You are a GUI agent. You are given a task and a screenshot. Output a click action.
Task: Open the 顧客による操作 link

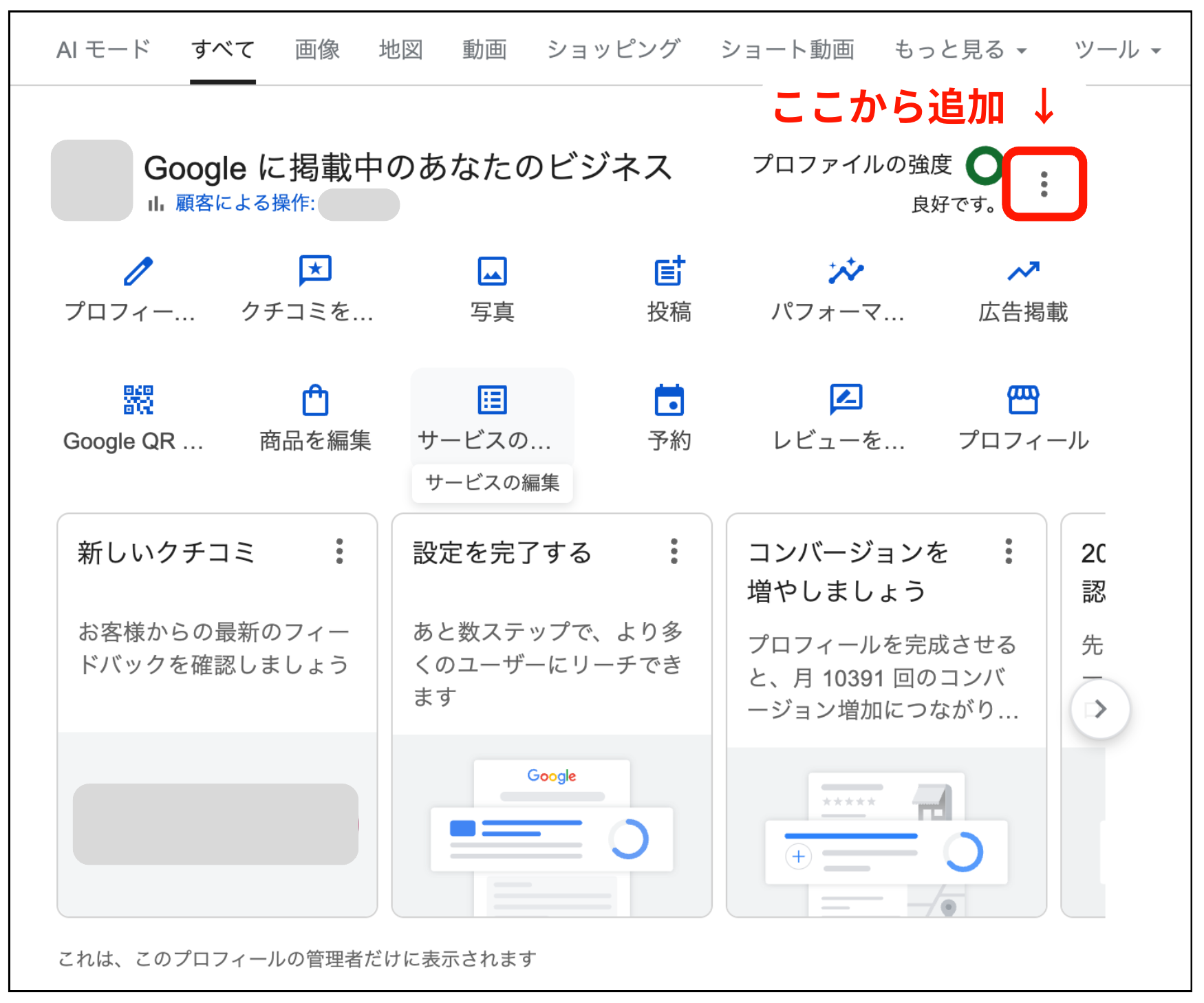246,203
